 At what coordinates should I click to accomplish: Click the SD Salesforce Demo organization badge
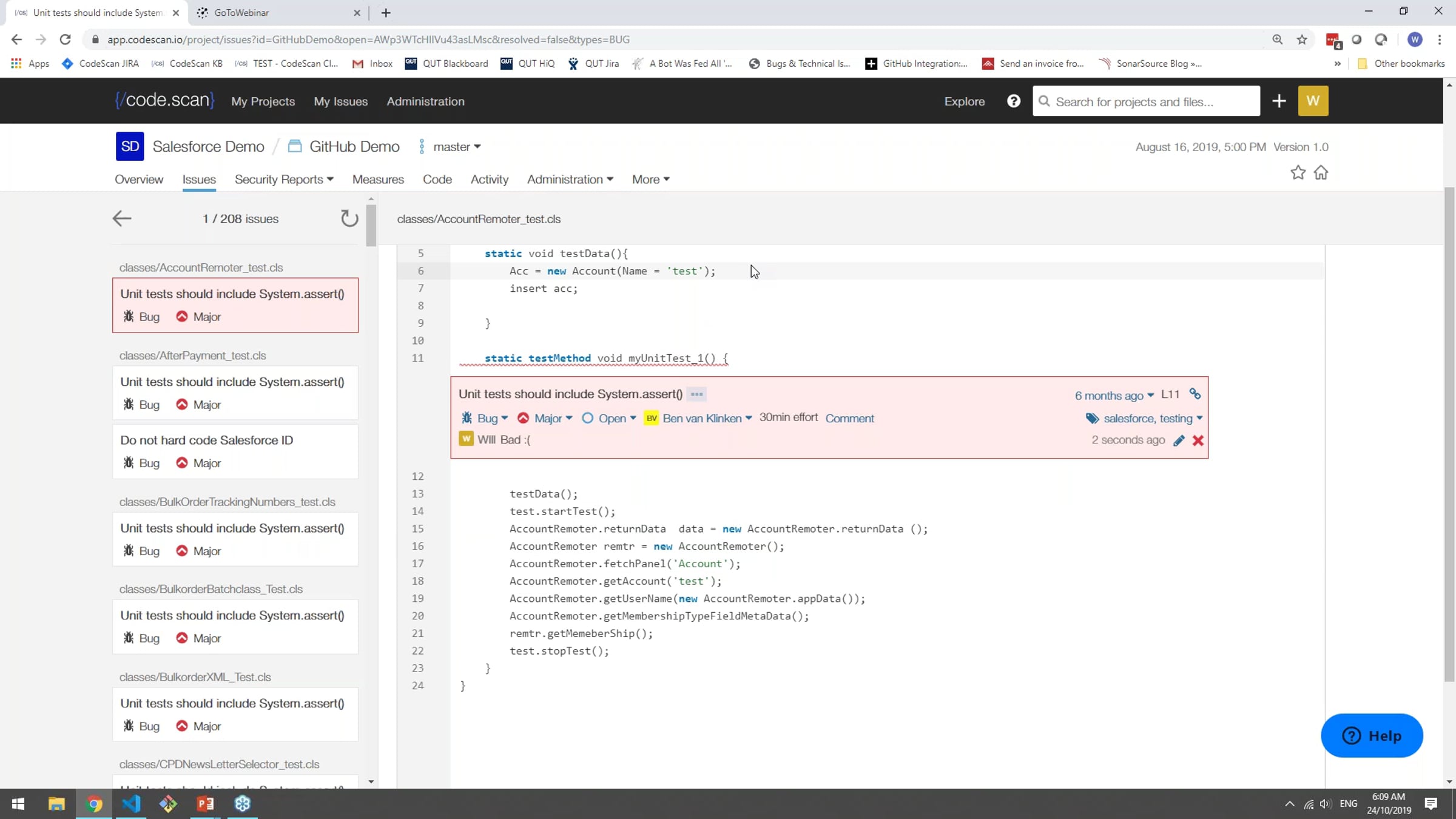pos(130,146)
